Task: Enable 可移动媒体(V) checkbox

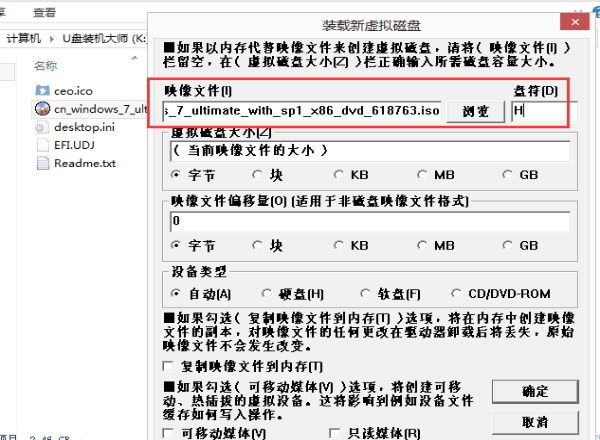Action: tap(168, 433)
